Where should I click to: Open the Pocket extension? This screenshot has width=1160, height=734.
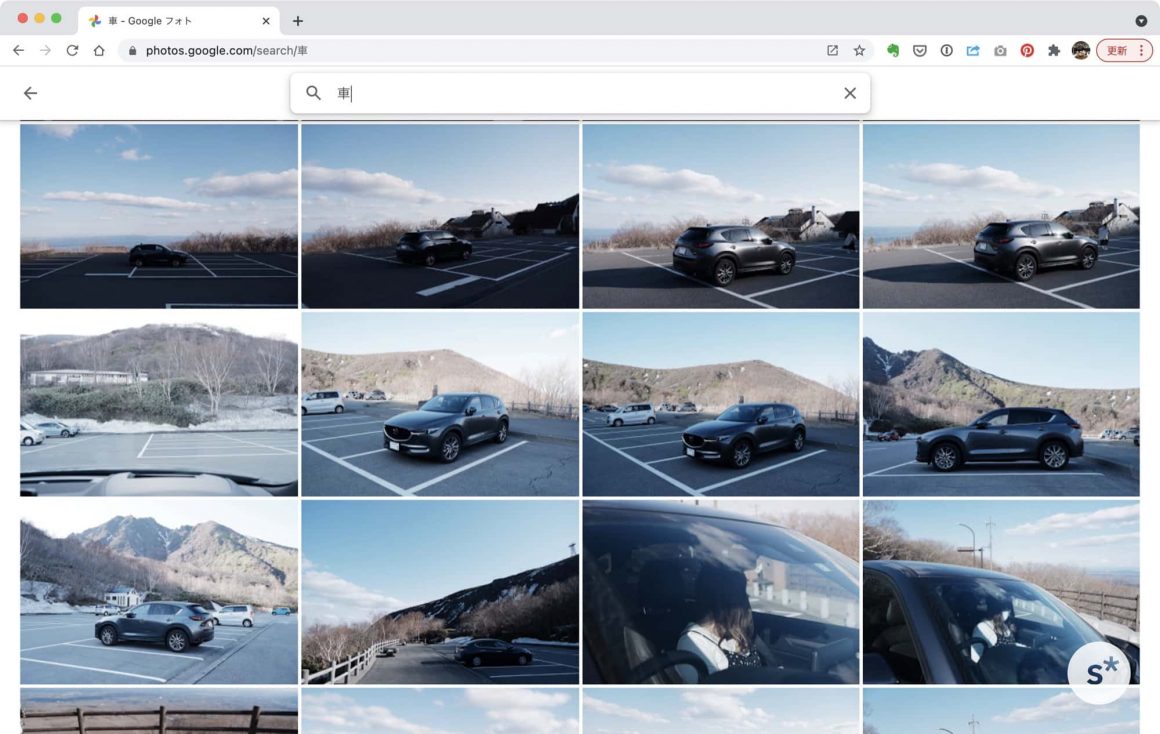tap(919, 50)
